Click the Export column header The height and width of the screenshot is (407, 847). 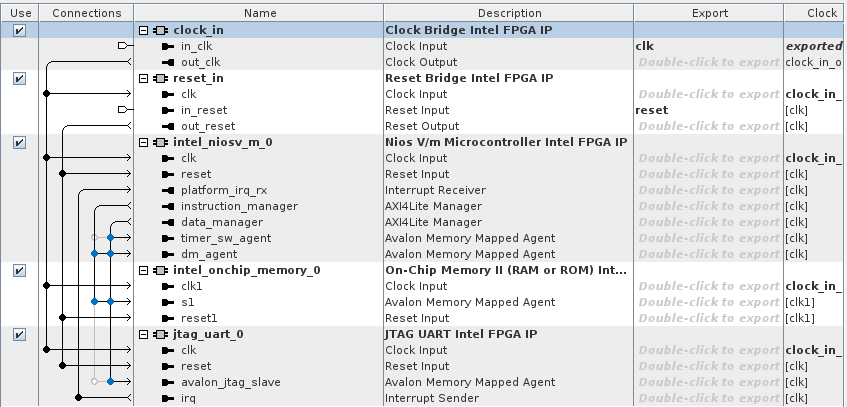pos(709,13)
